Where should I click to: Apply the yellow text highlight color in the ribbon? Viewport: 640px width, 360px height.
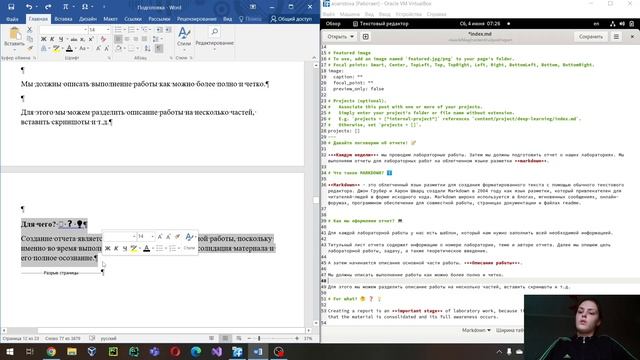coord(56,49)
